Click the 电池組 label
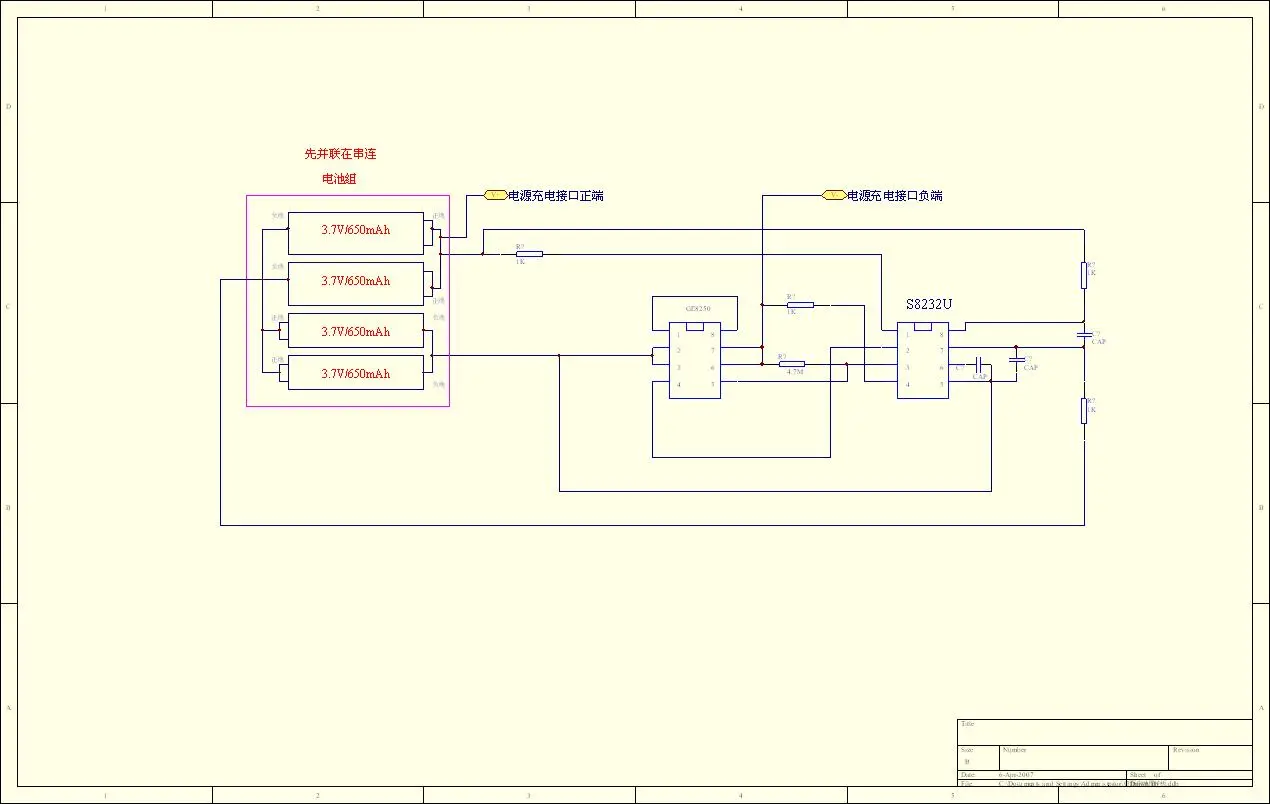The height and width of the screenshot is (804, 1270). tap(340, 179)
